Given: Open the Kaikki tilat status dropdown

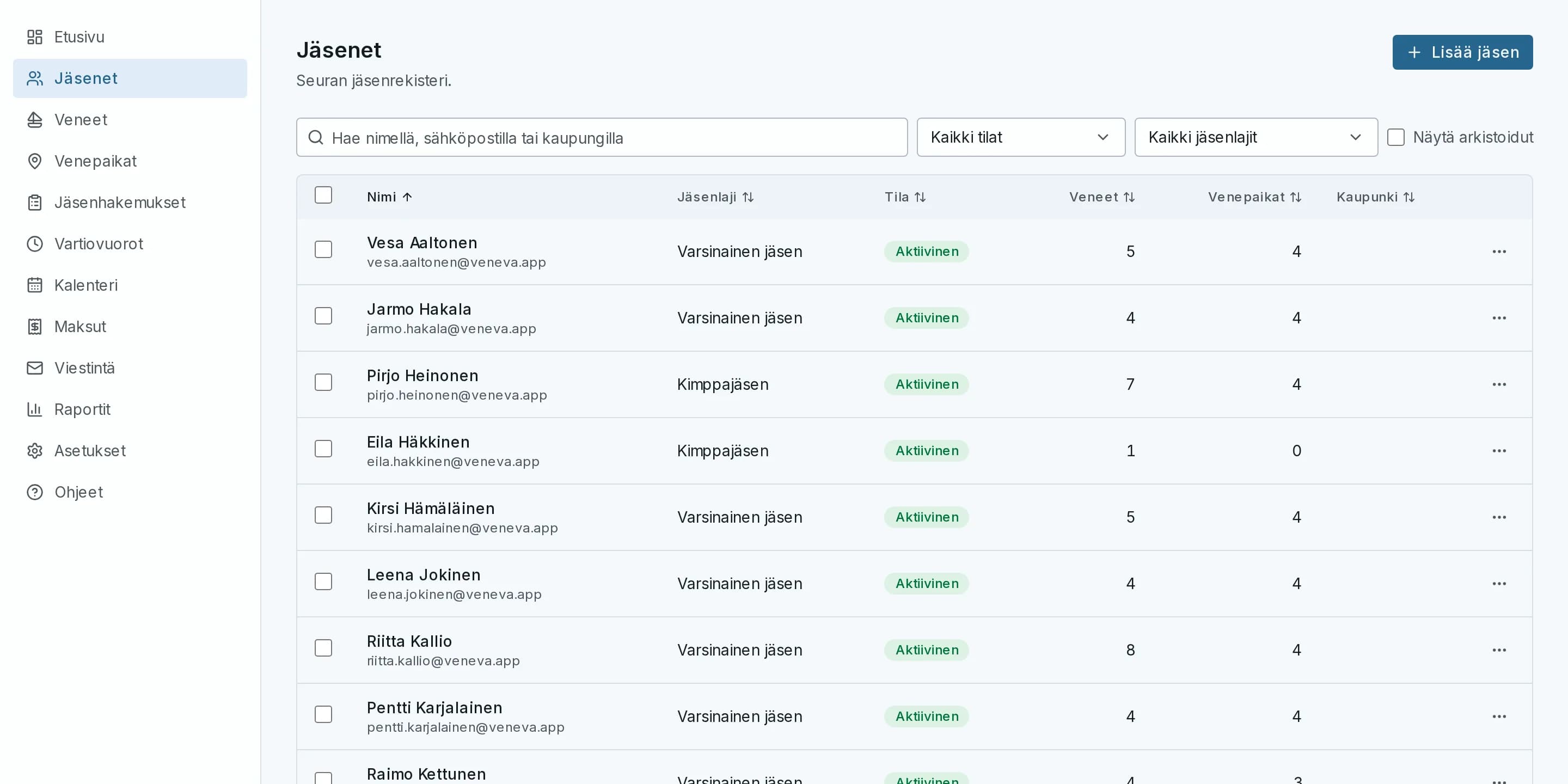Looking at the screenshot, I should pos(1021,138).
